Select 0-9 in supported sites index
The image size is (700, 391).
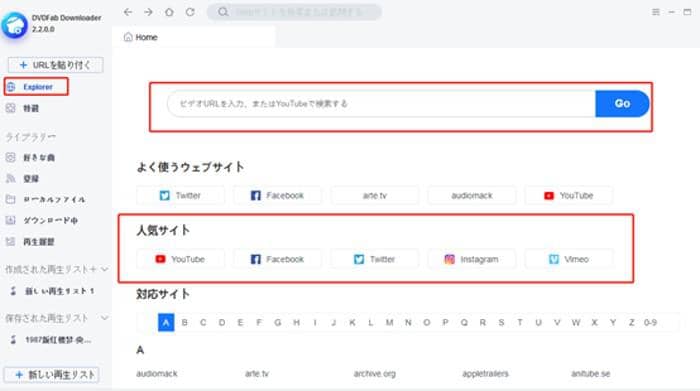[650, 322]
